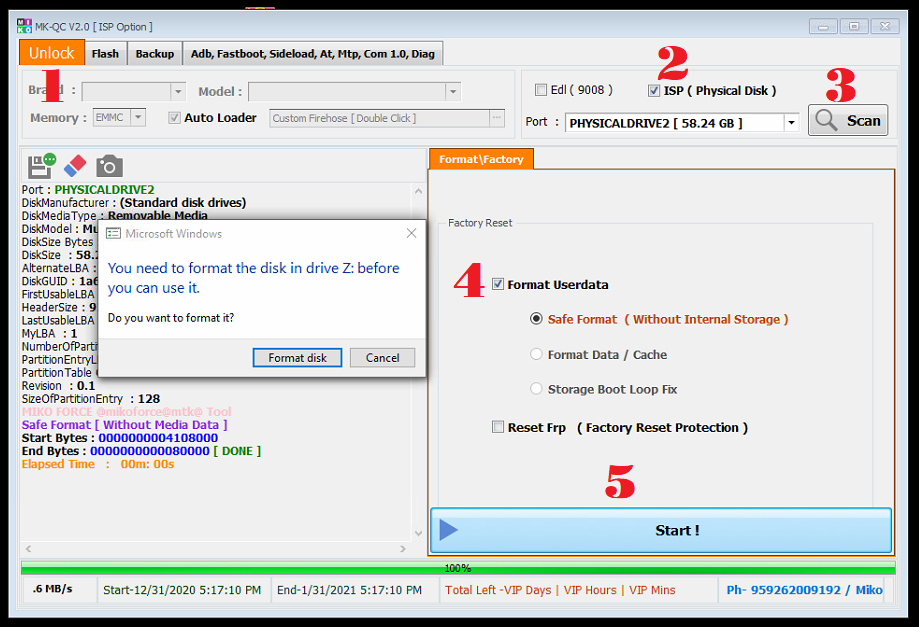The image size is (919, 627).
Task: Switch to the Unlock tab
Action: click(52, 53)
